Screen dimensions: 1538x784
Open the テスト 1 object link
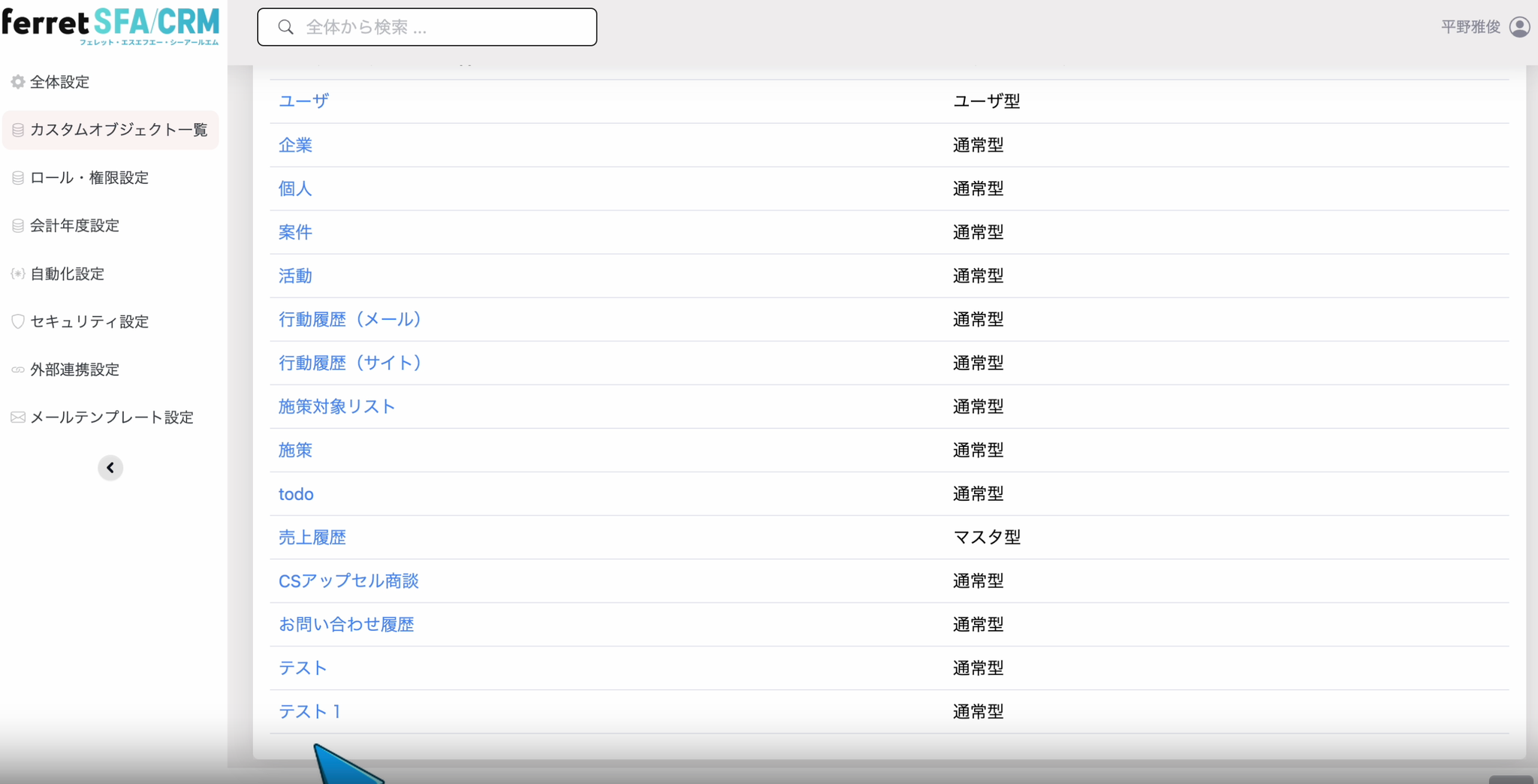309,712
